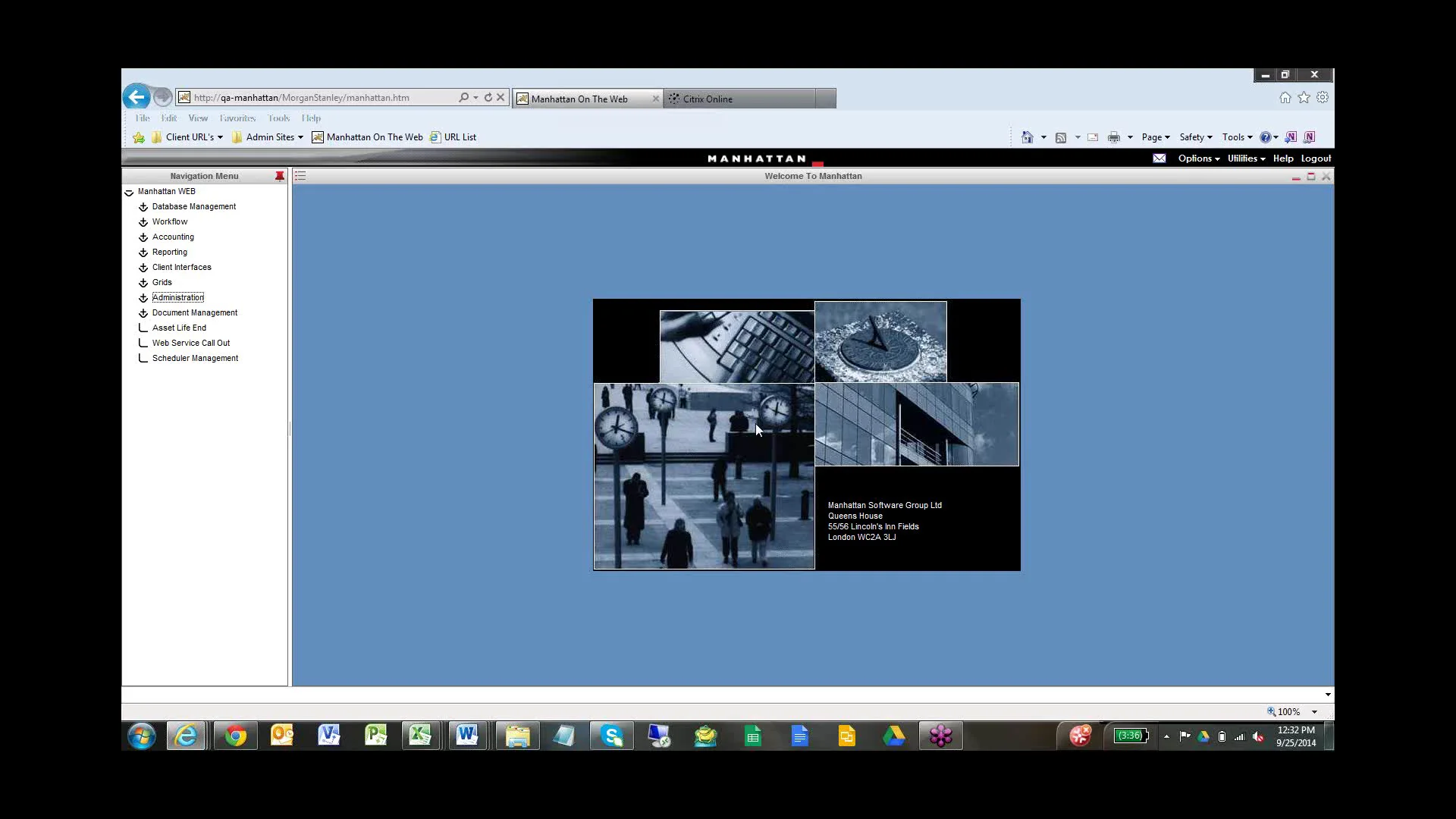Click the page refresh icon in address bar
This screenshot has width=1456, height=819.
coord(488,97)
